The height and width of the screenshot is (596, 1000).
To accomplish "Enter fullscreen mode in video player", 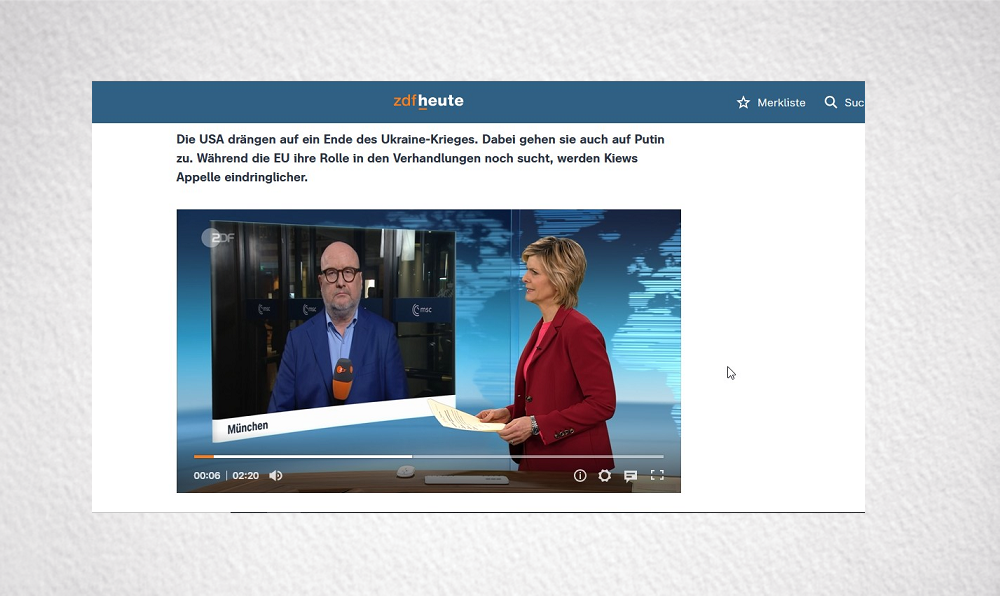I will [657, 476].
